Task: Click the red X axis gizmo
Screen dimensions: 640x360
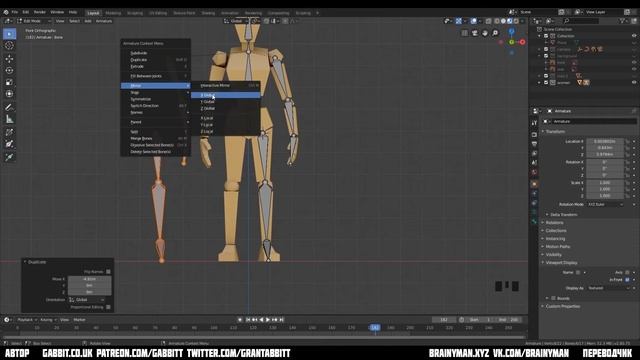Action: [522, 42]
